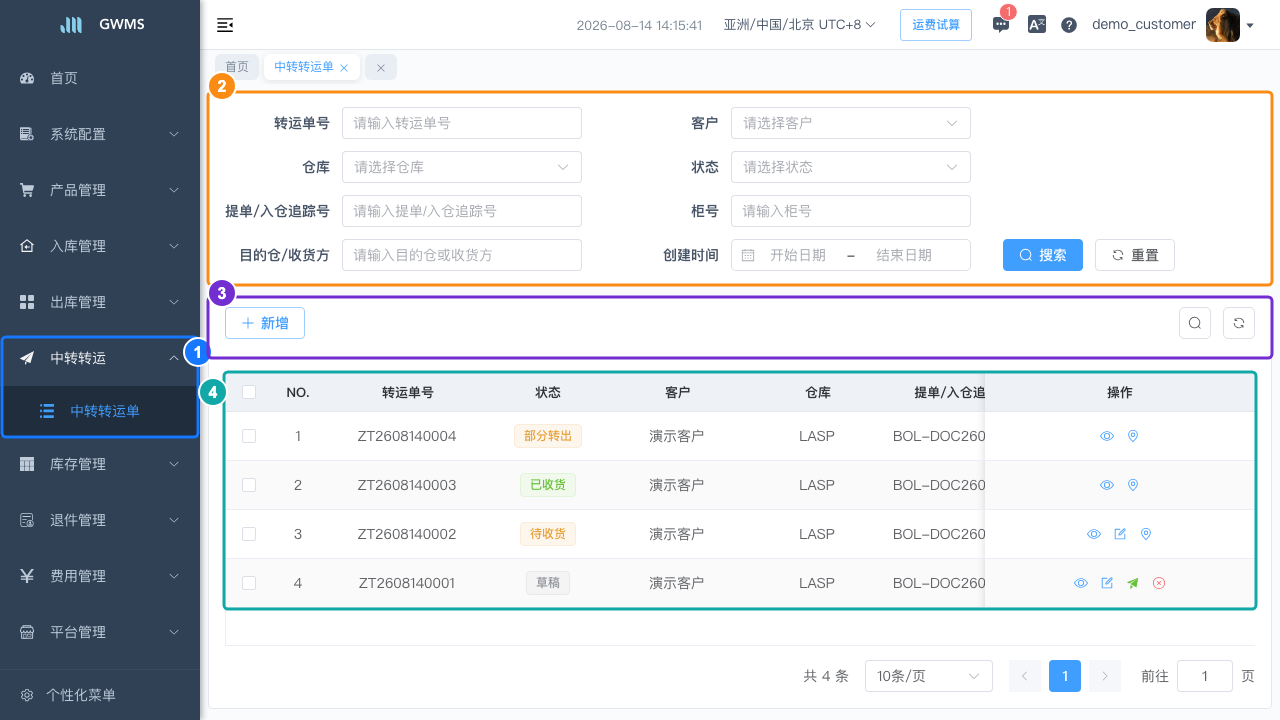The height and width of the screenshot is (720, 1280).
Task: Edit draft order ZT2608140001
Action: pos(1107,583)
